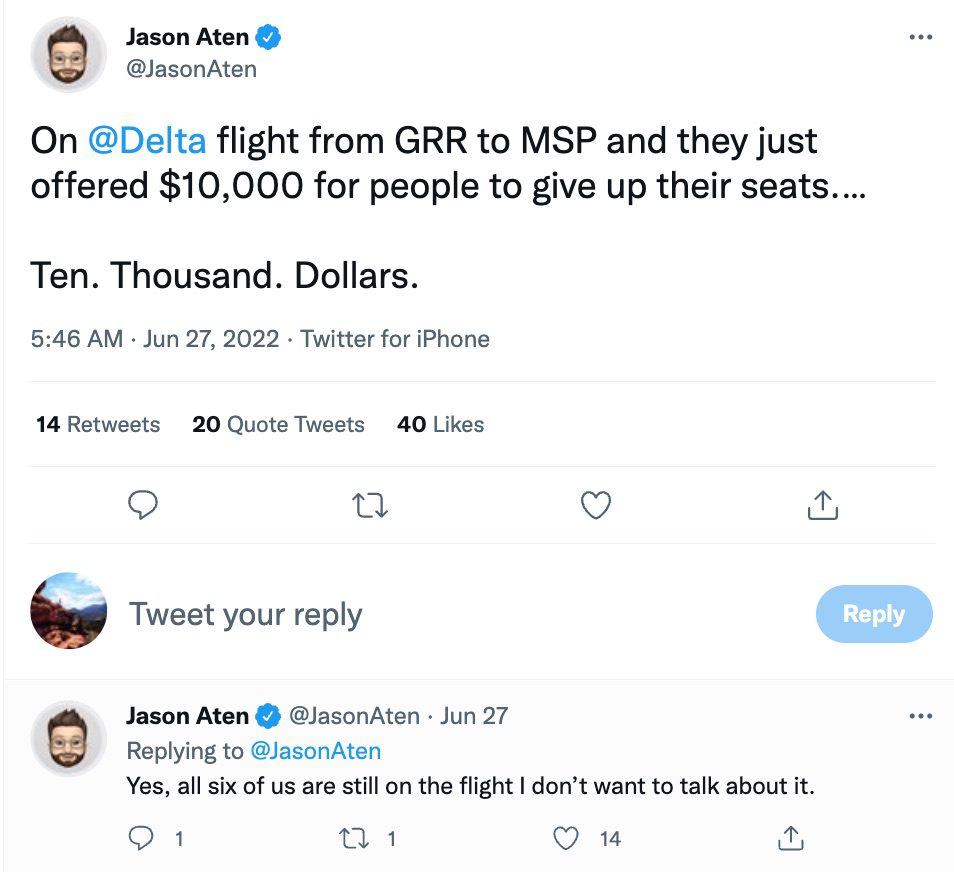Share the main tweet via share icon

point(822,505)
